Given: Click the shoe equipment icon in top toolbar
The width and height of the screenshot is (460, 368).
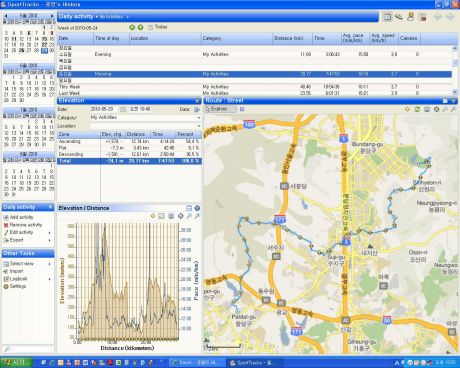Looking at the screenshot, I should pos(399,17).
